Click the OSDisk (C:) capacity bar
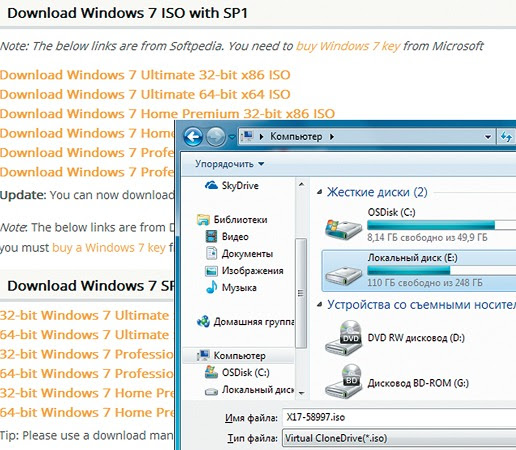 tap(441, 225)
